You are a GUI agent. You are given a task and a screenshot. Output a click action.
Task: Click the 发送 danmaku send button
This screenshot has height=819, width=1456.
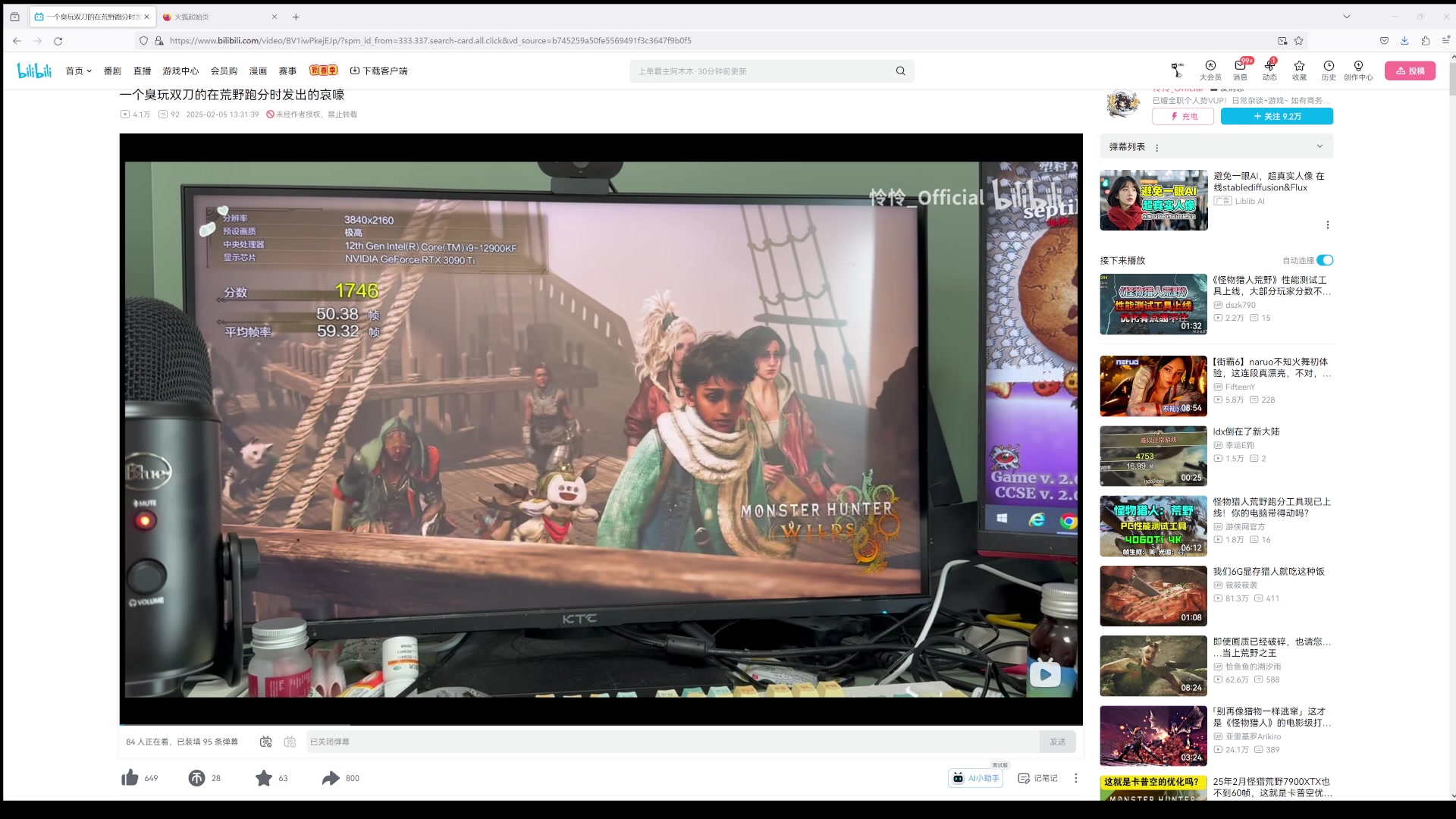[x=1058, y=742]
